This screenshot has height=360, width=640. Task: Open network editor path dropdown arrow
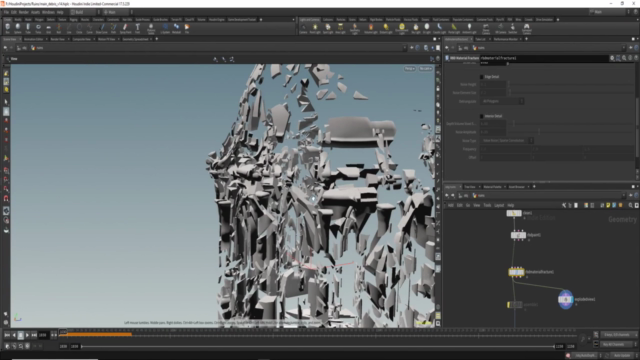click(623, 196)
